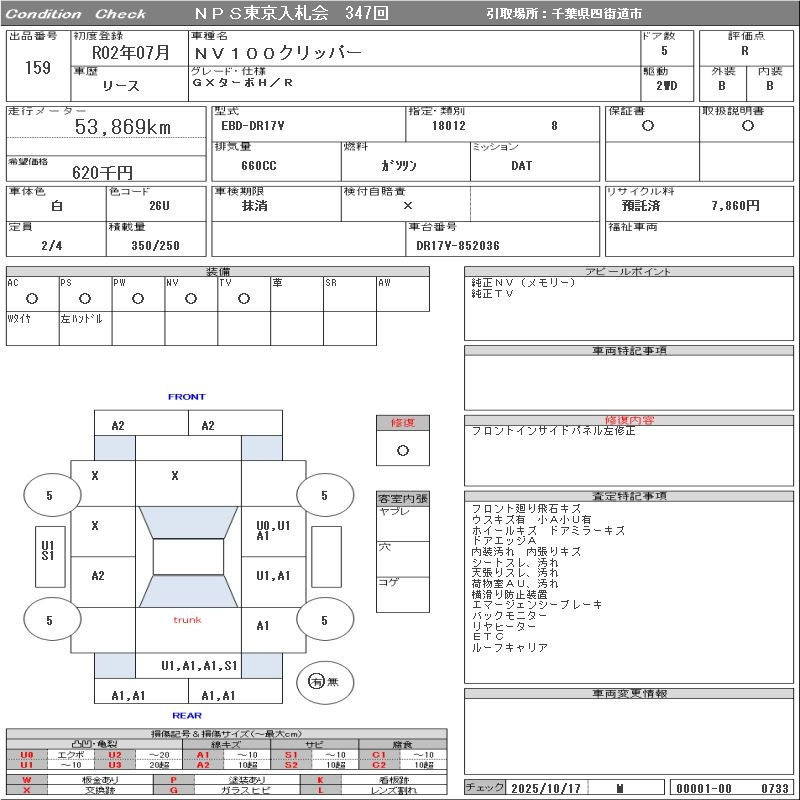Click the circled 有 mark near the rear

click(316, 681)
